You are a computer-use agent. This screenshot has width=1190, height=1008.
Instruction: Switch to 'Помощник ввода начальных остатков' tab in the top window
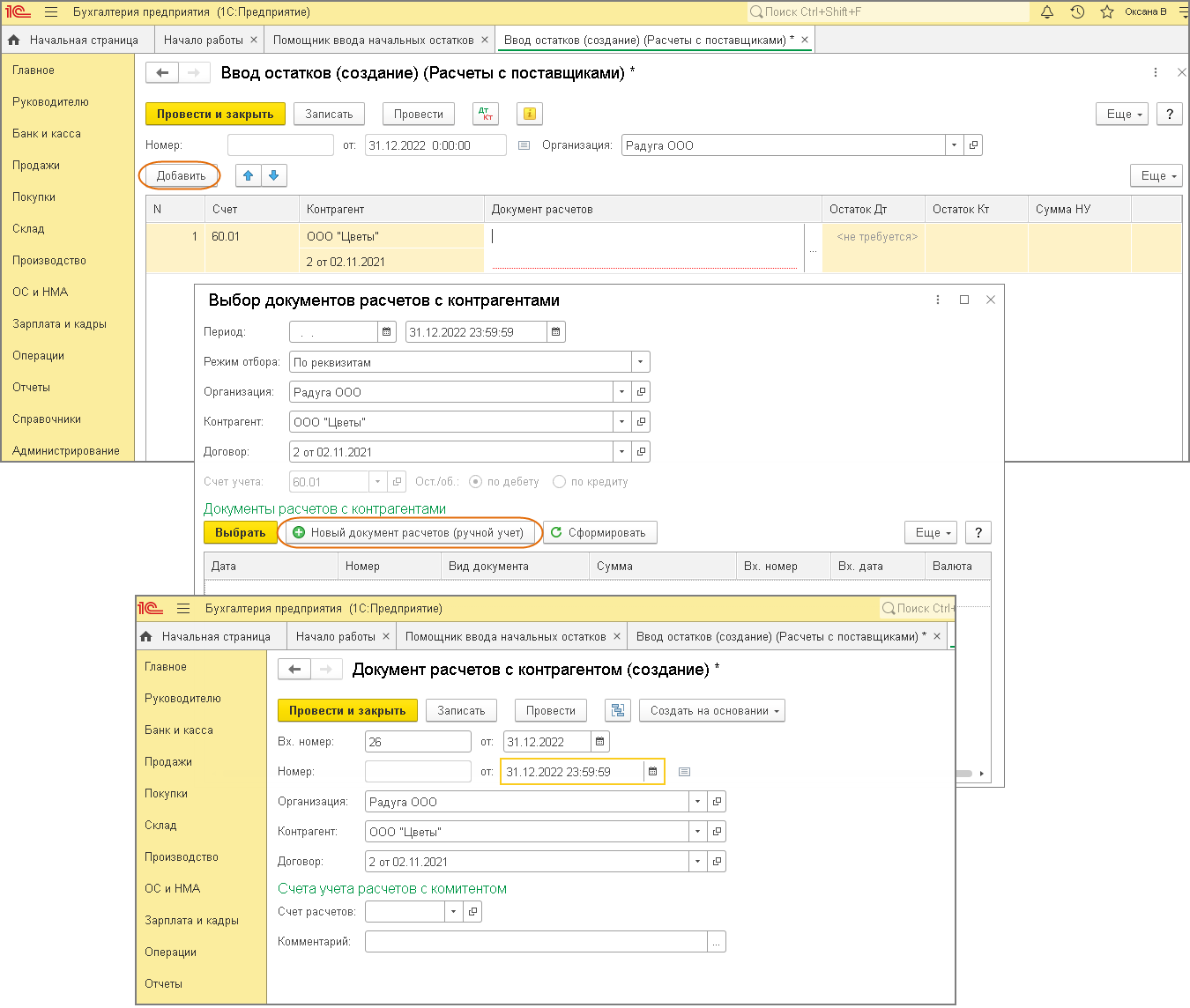[x=374, y=40]
